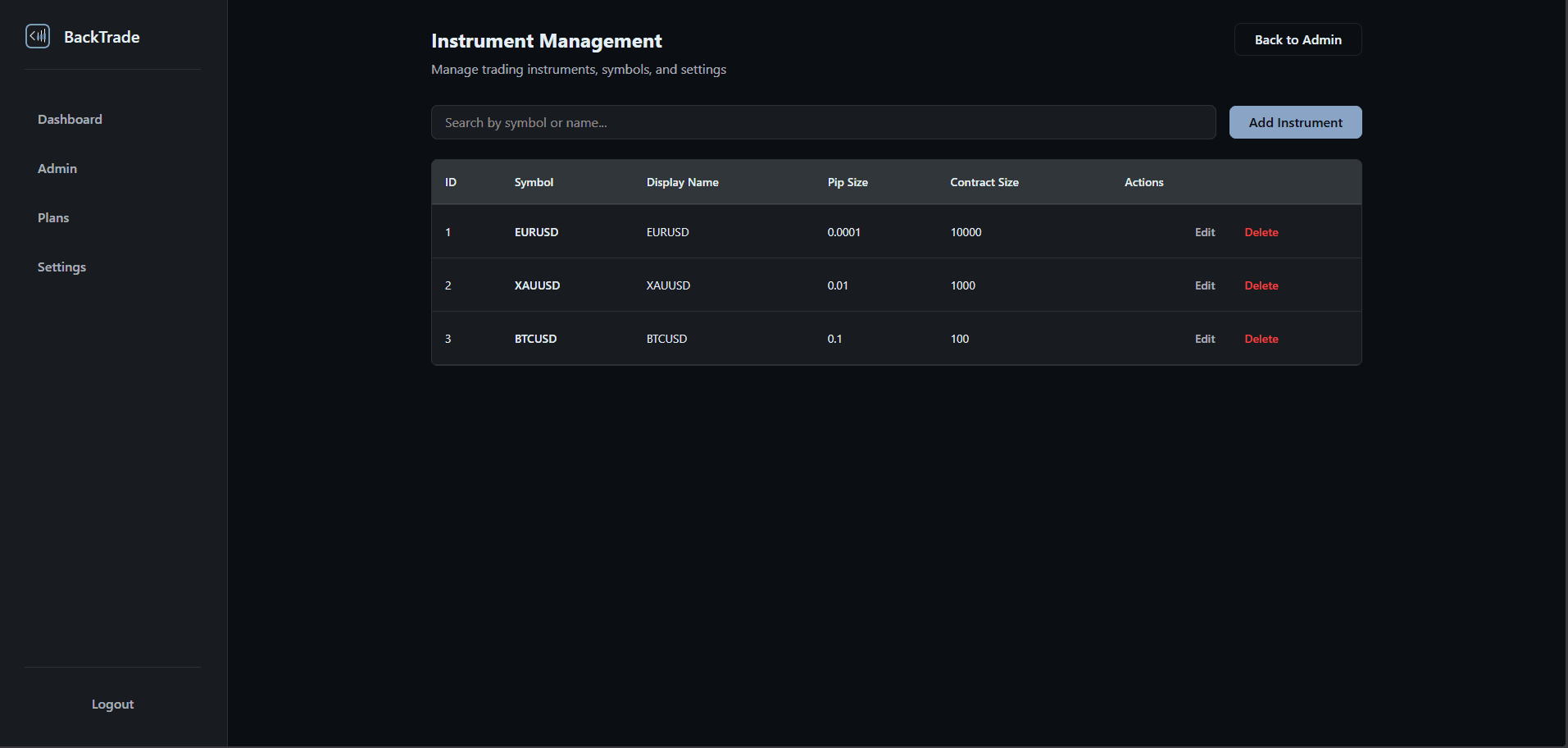
Task: Click the Pip Size column header
Action: (847, 182)
